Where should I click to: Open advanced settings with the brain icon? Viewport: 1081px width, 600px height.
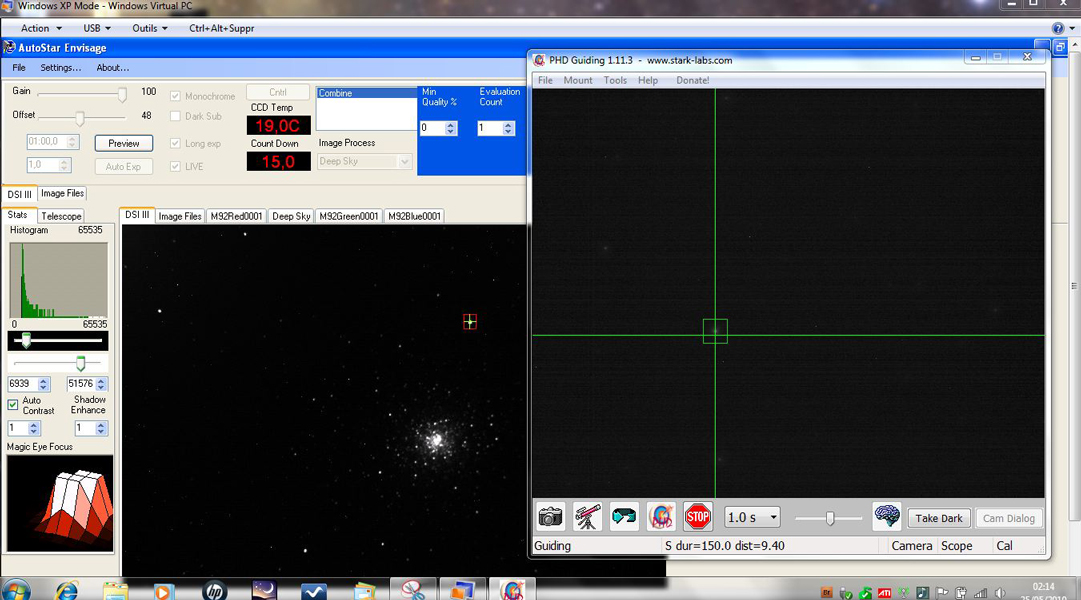[x=887, y=517]
